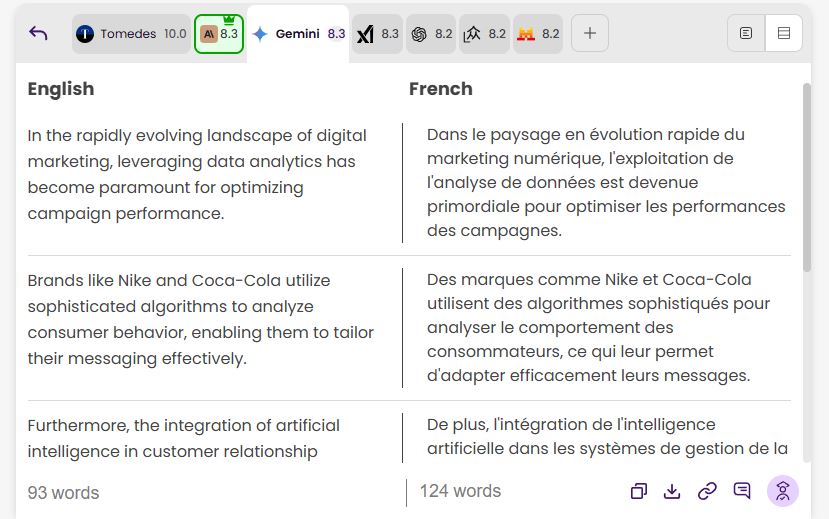Click the back arrow icon
Viewport: 829px width, 519px height.
[38, 33]
